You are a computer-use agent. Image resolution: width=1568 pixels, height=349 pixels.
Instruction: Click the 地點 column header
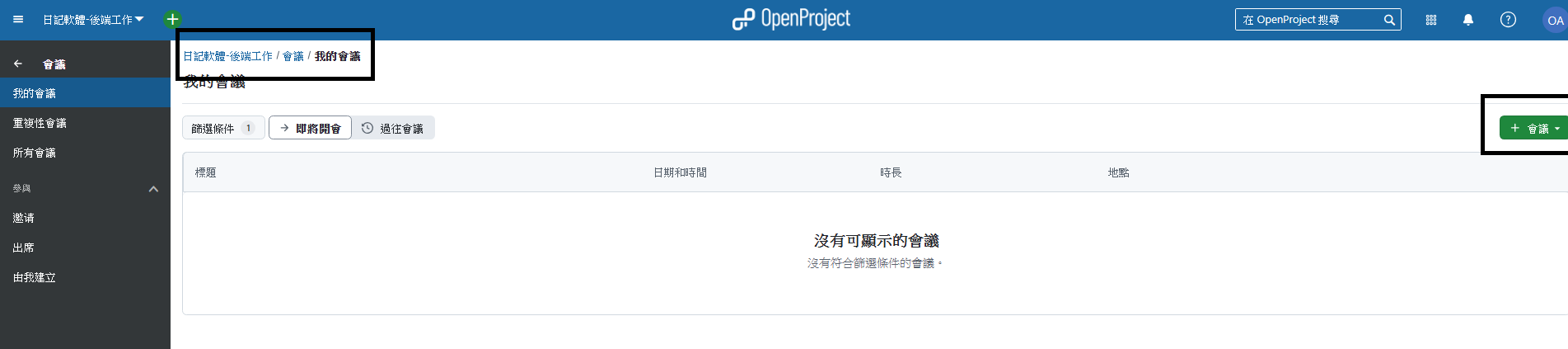click(1118, 172)
